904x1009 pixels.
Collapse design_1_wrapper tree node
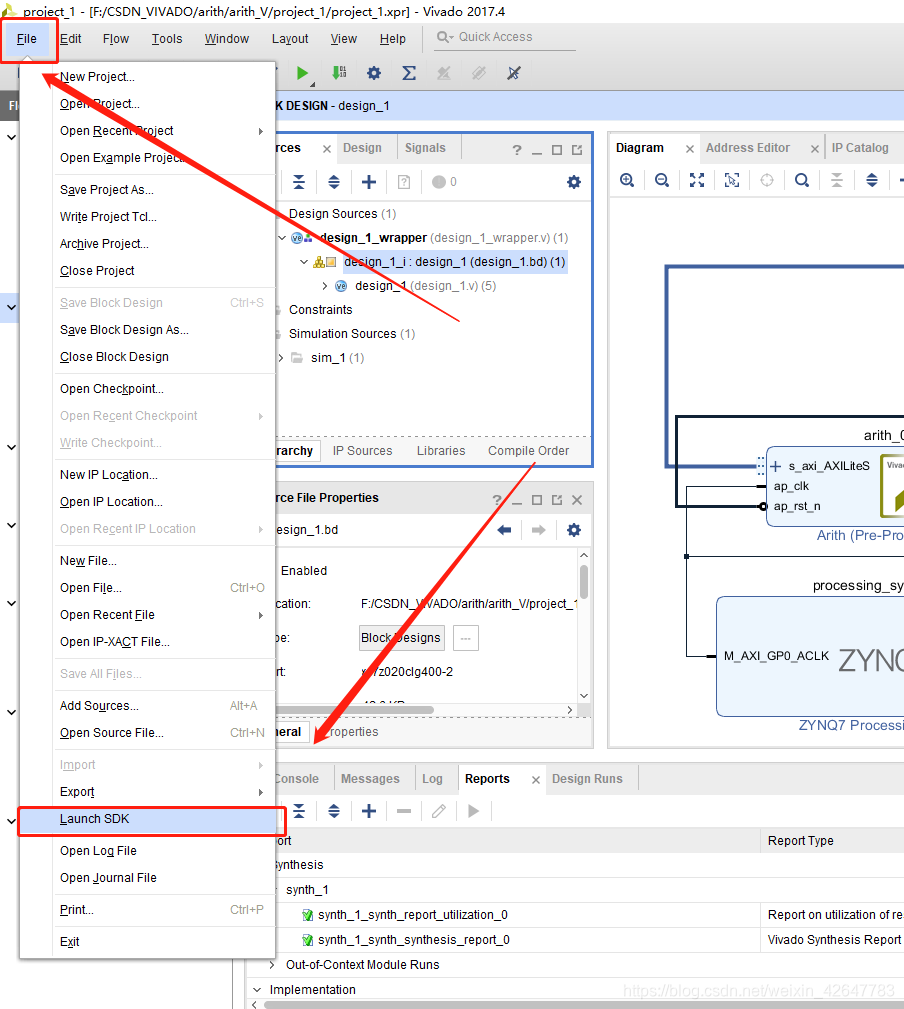[282, 238]
